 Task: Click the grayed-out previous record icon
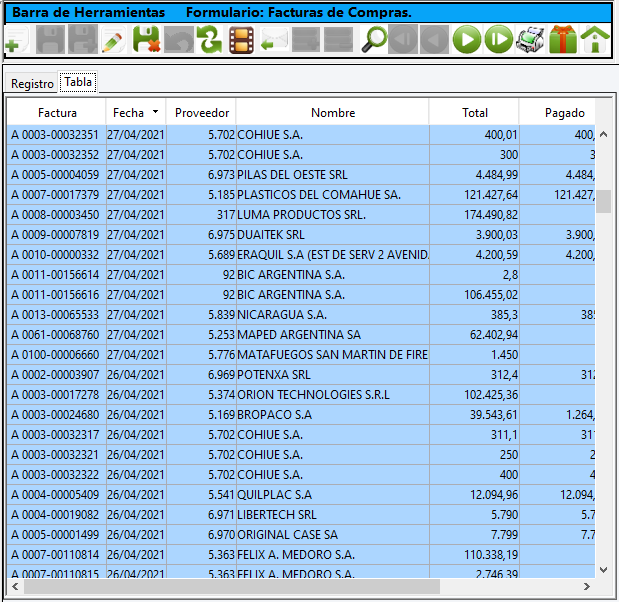[435, 39]
